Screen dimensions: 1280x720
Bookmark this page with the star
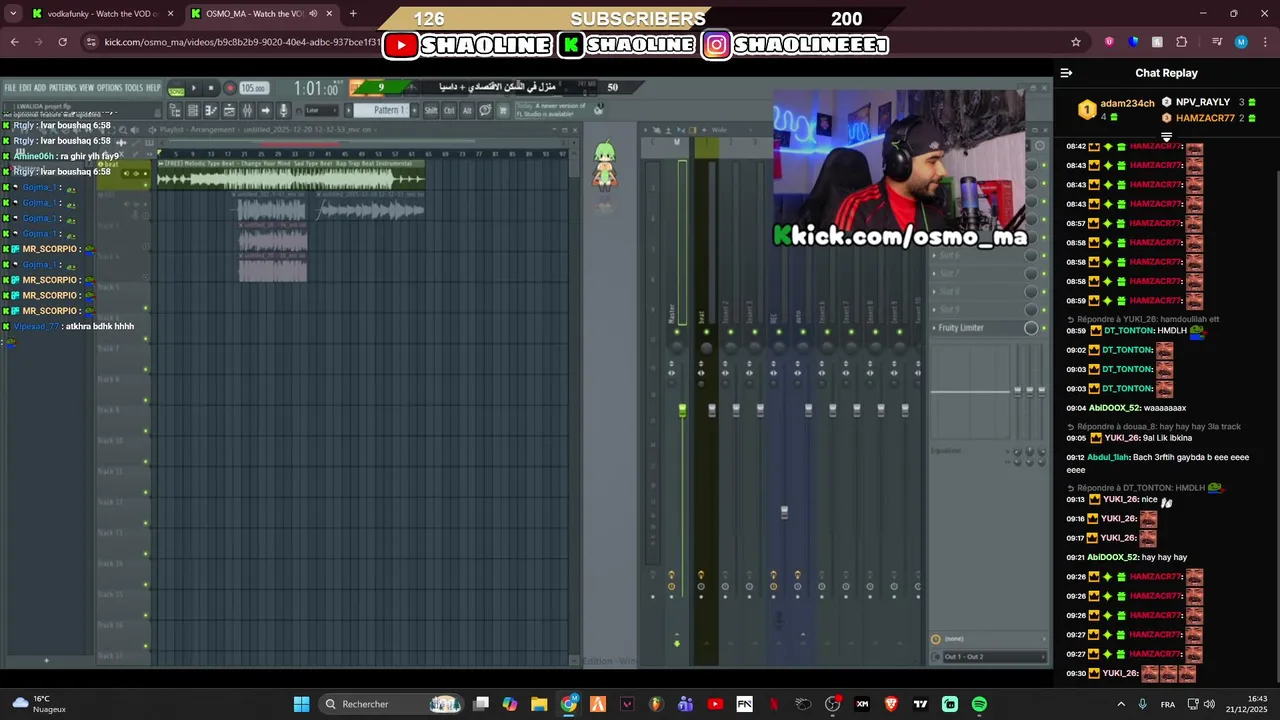[1076, 42]
